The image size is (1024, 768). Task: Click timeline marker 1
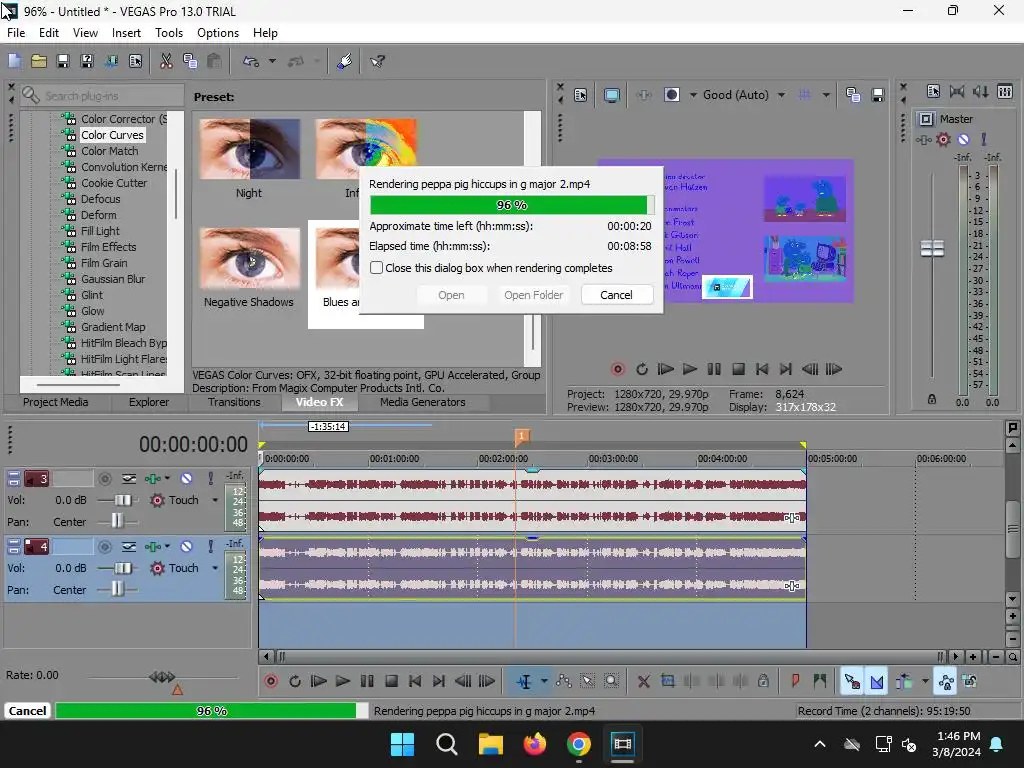521,435
